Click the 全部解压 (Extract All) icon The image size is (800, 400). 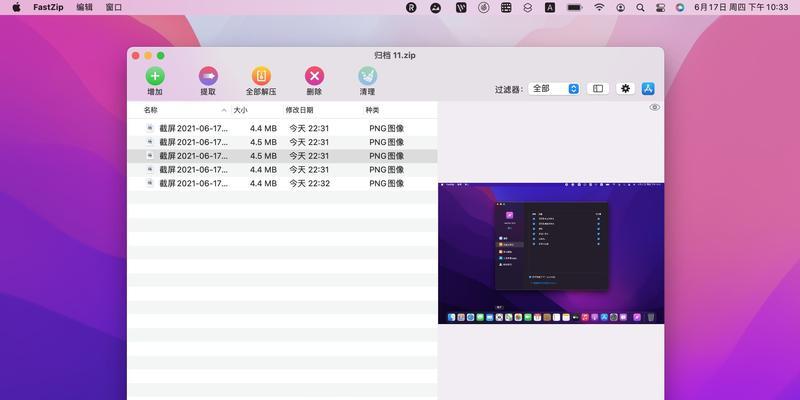[261, 77]
